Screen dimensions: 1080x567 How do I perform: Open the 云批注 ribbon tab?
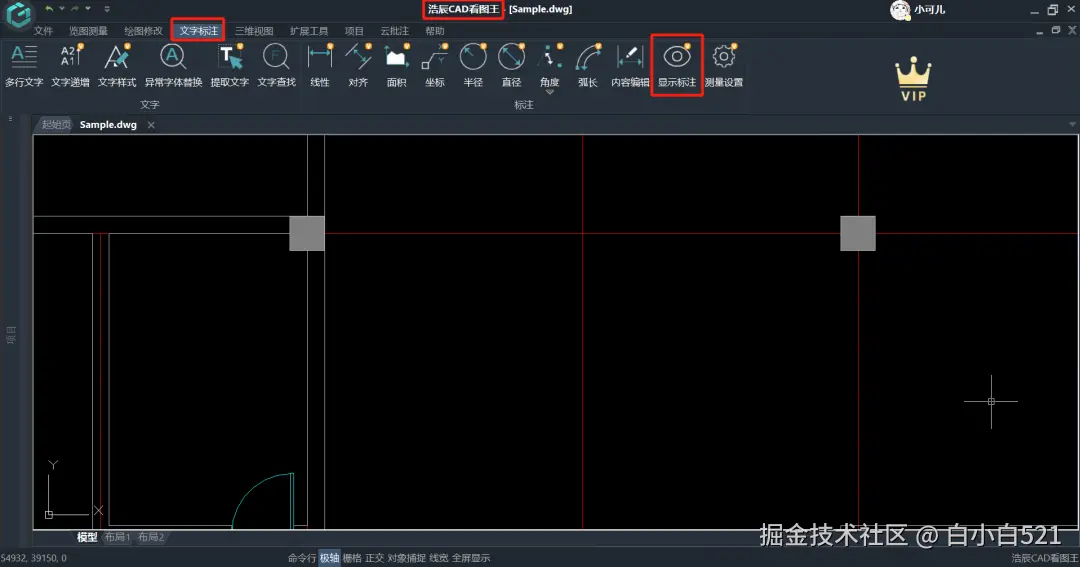pyautogui.click(x=395, y=31)
